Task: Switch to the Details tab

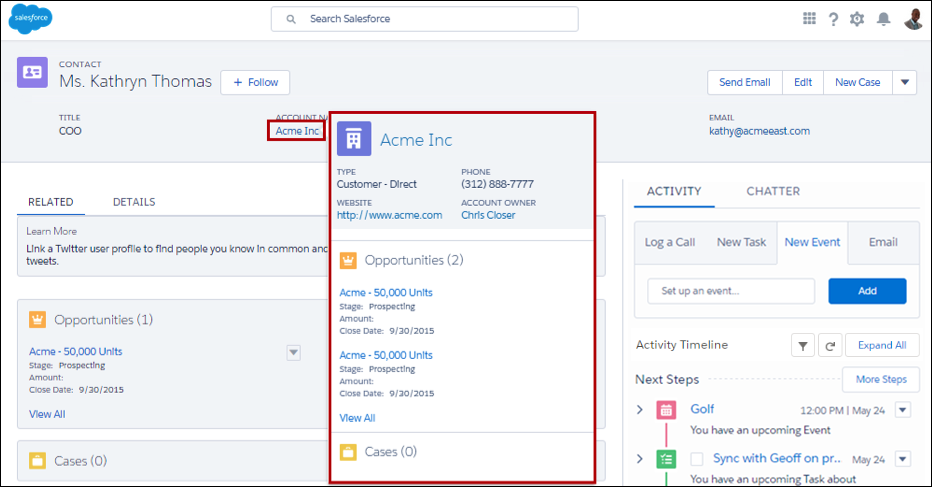Action: (134, 202)
